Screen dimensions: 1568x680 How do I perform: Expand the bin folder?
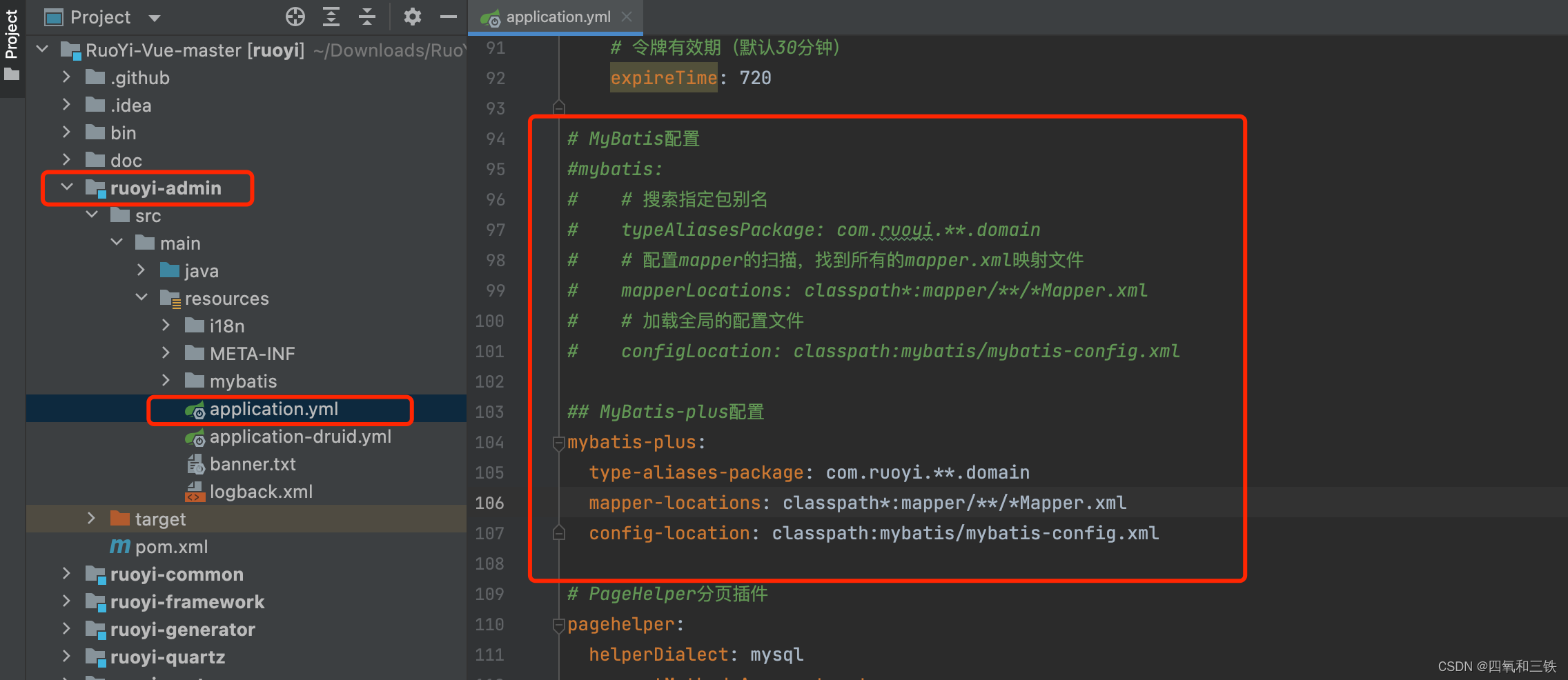(66, 132)
